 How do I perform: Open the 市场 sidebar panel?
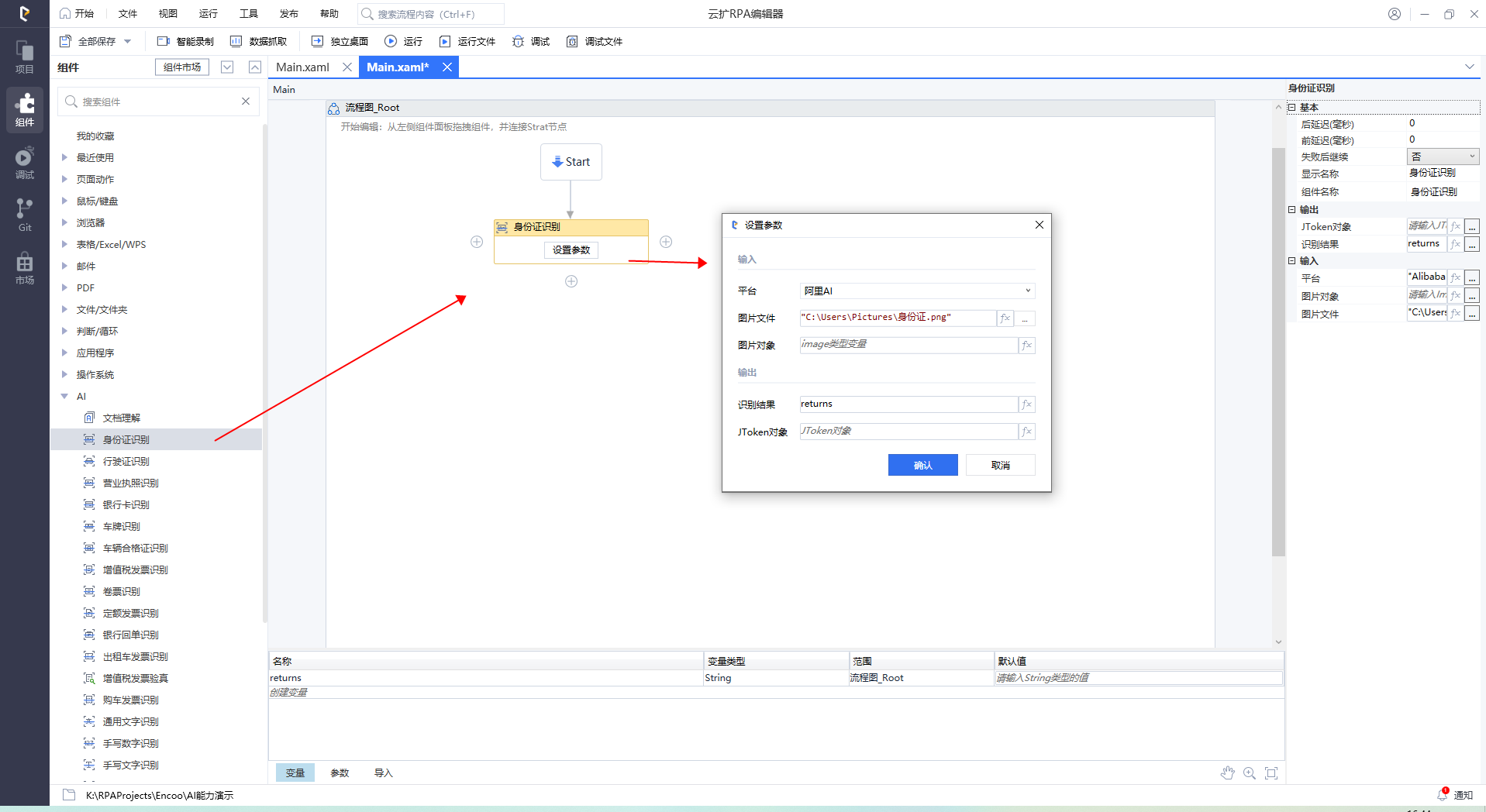coord(25,268)
